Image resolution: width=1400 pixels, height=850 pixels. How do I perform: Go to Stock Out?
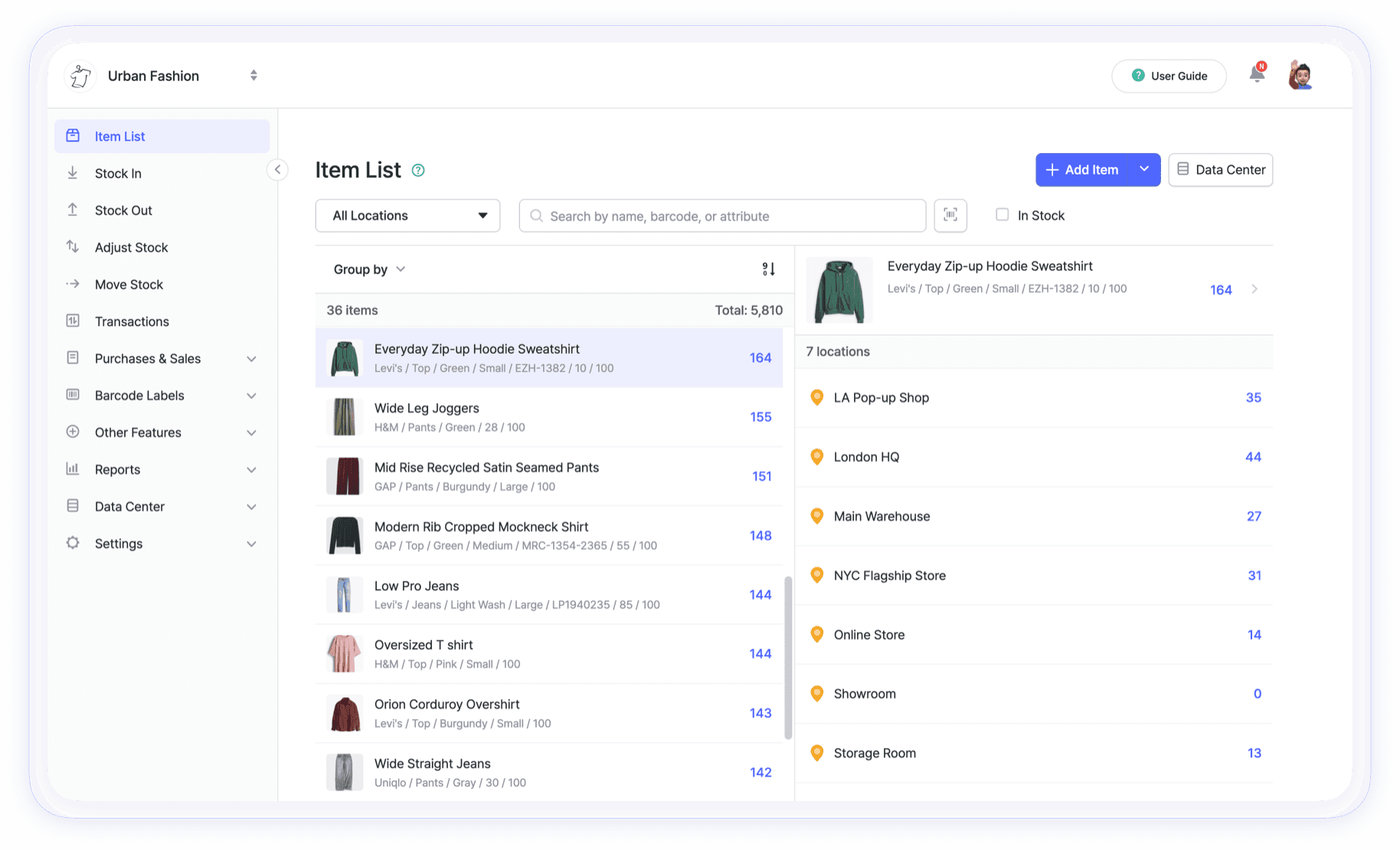point(162,210)
